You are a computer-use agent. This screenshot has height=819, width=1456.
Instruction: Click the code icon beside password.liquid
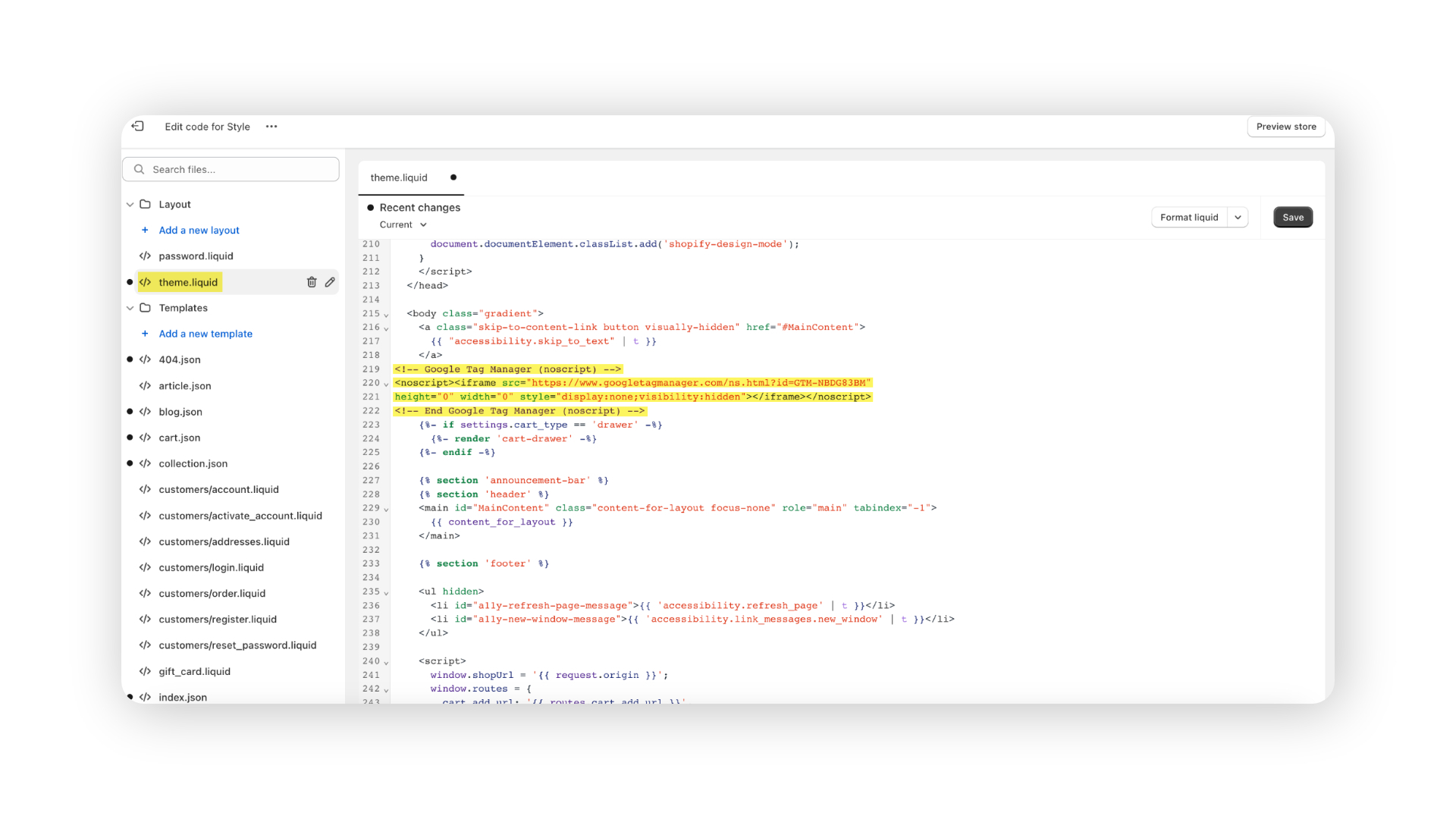145,256
